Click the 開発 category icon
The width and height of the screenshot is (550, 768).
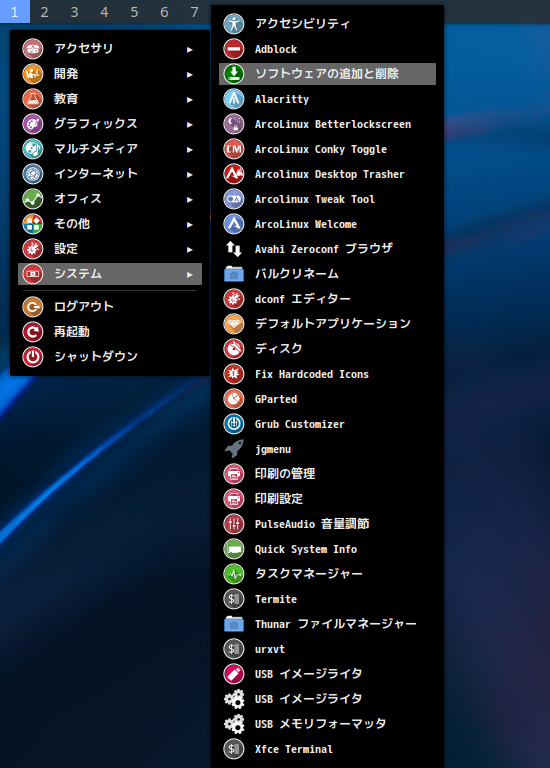tap(33, 74)
